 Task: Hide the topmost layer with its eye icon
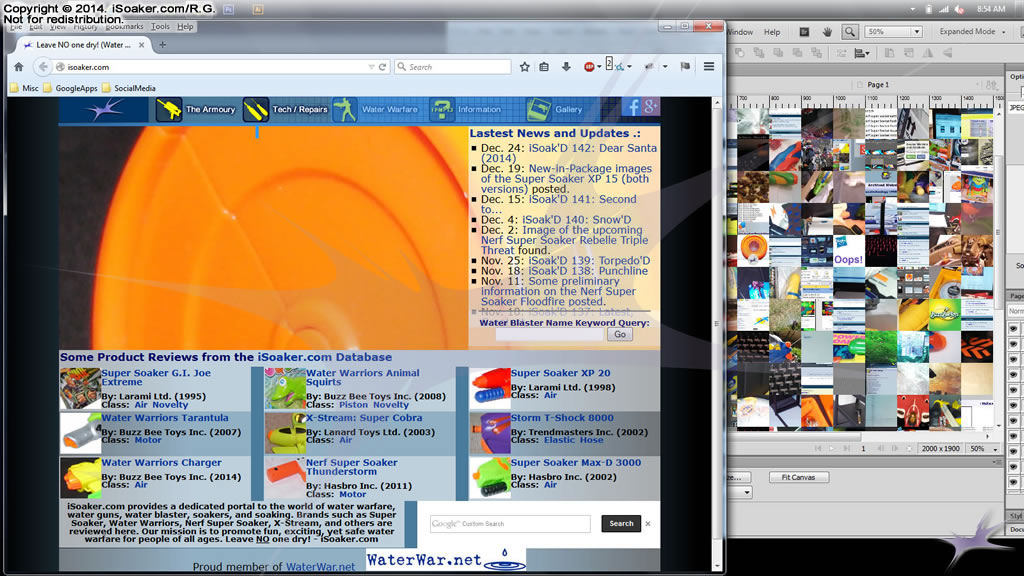coord(1014,328)
